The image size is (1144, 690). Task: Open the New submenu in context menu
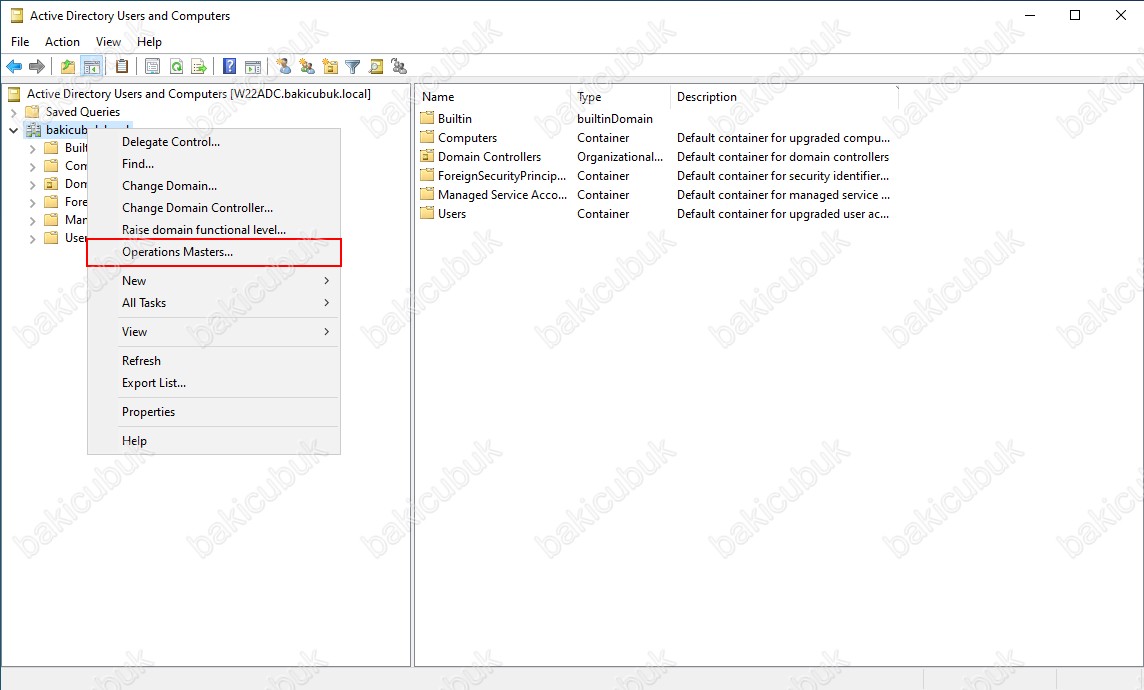(x=214, y=281)
